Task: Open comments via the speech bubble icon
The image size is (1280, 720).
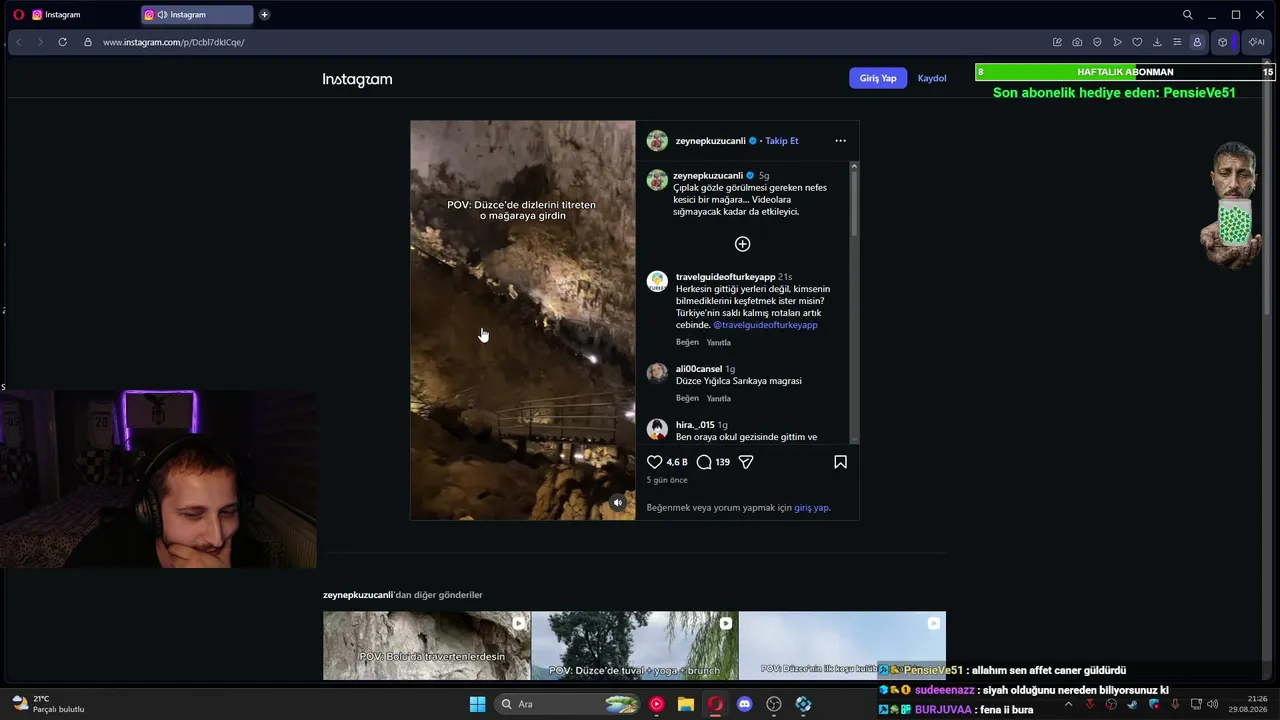Action: click(x=704, y=462)
